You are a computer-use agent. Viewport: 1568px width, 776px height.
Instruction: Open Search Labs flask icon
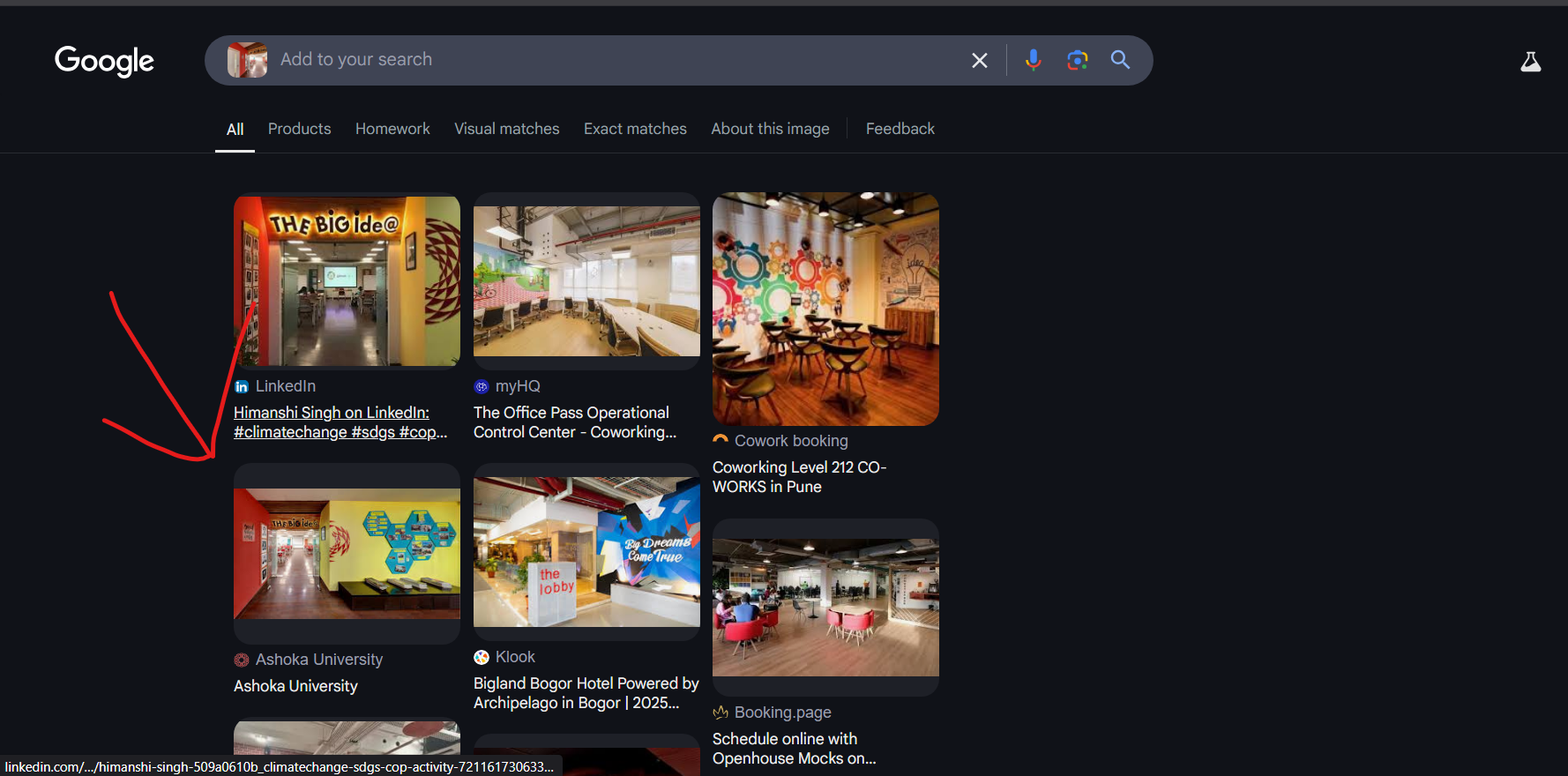(x=1531, y=61)
